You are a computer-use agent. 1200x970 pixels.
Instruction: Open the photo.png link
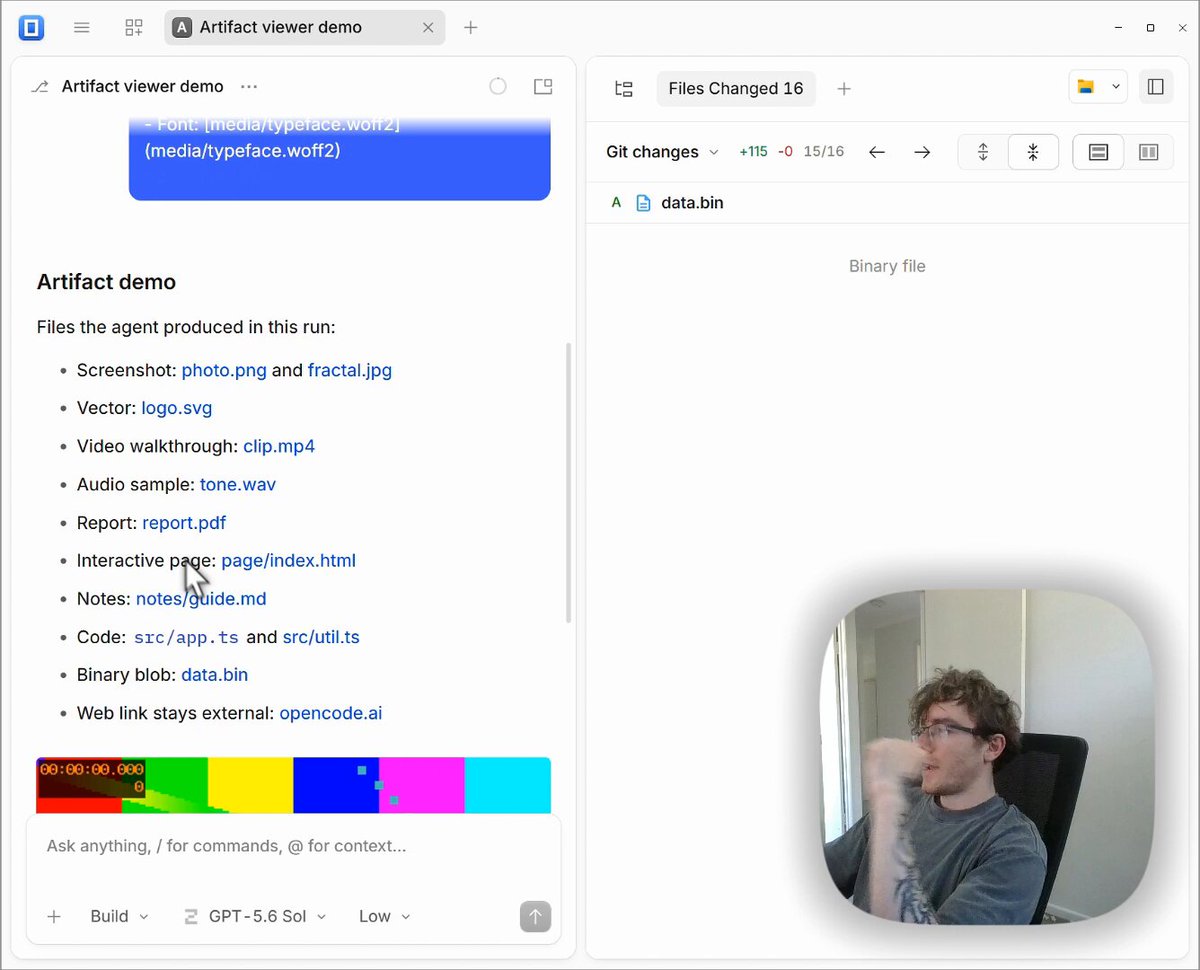[224, 371]
